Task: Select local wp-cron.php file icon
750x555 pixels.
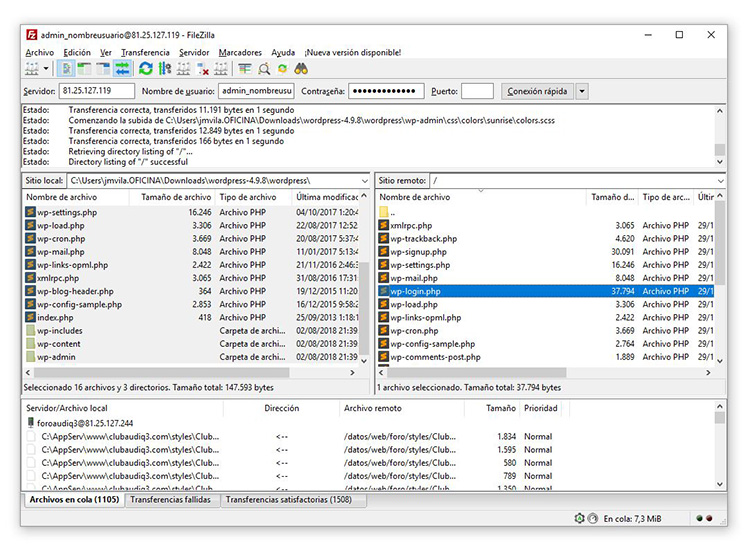Action: [x=31, y=238]
